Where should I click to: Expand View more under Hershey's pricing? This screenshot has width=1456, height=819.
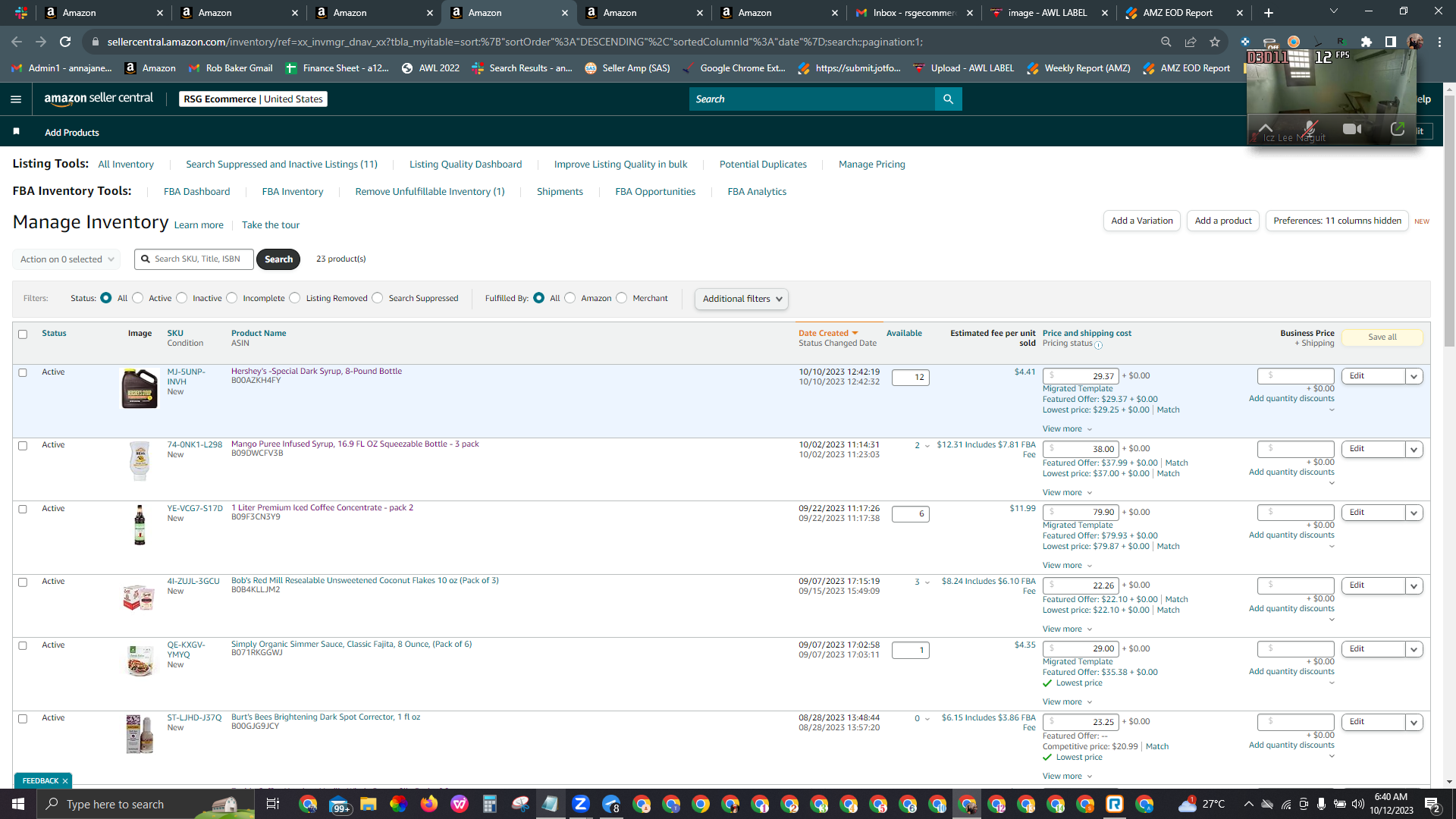click(1067, 429)
